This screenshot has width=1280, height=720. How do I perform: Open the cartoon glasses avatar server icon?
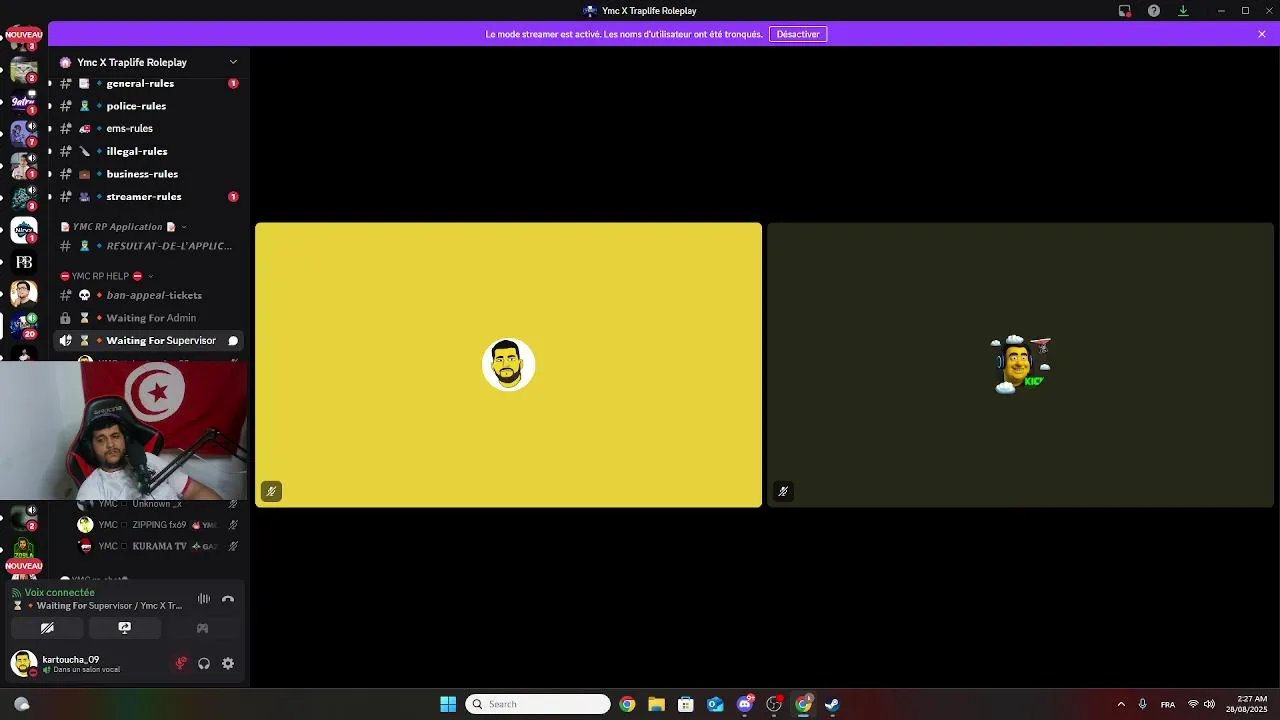[x=24, y=293]
